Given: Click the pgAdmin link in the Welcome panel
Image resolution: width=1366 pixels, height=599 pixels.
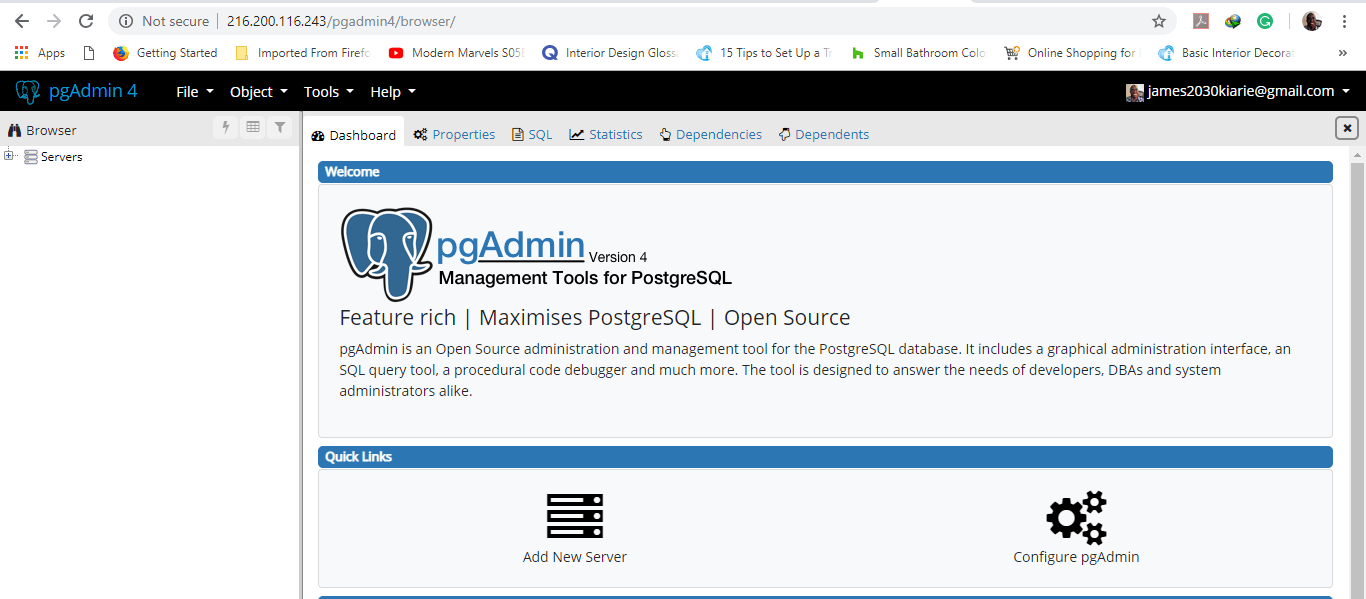Looking at the screenshot, I should [x=511, y=245].
